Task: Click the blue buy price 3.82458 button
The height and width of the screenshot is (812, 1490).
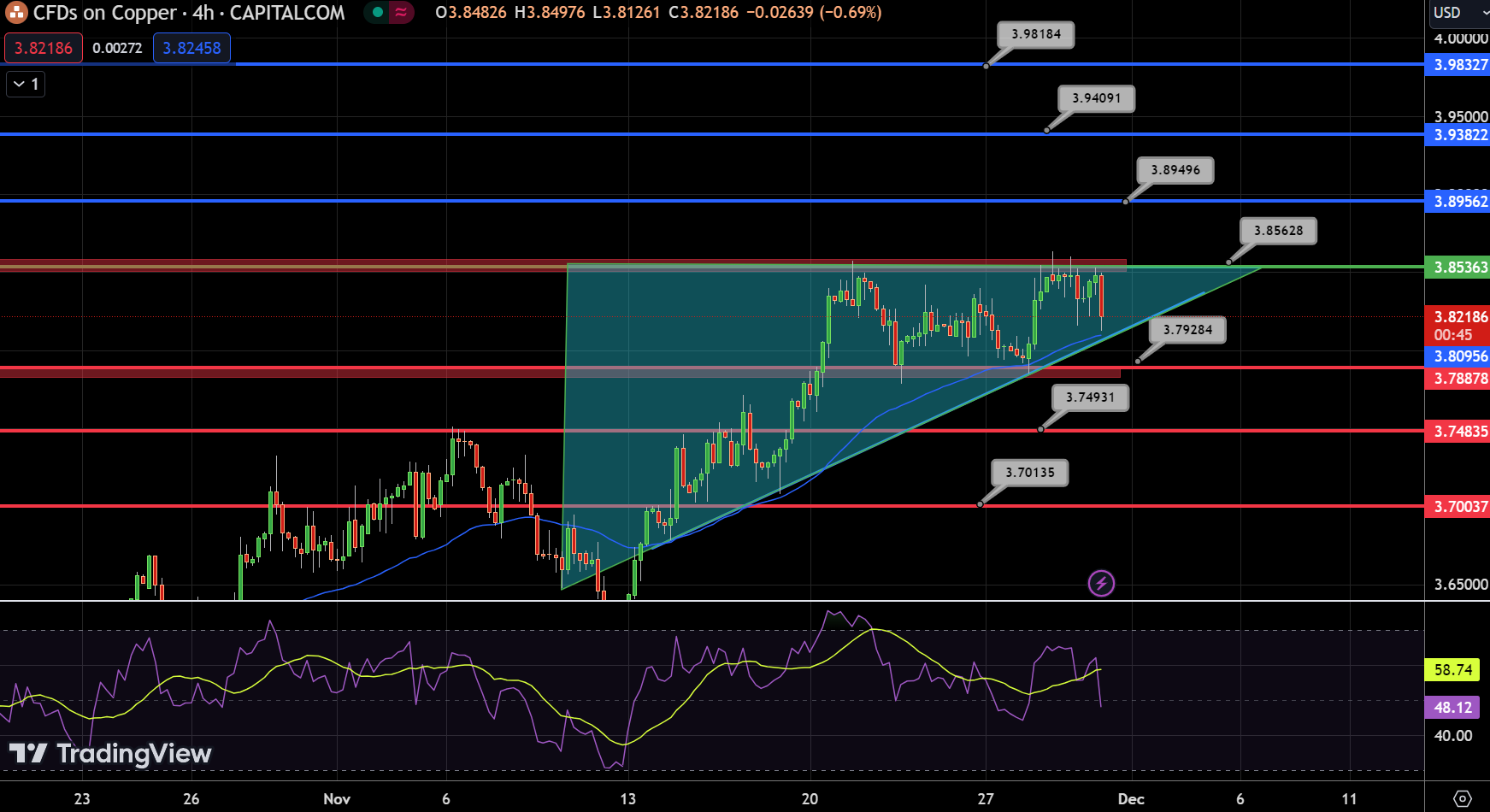Action: click(x=191, y=48)
